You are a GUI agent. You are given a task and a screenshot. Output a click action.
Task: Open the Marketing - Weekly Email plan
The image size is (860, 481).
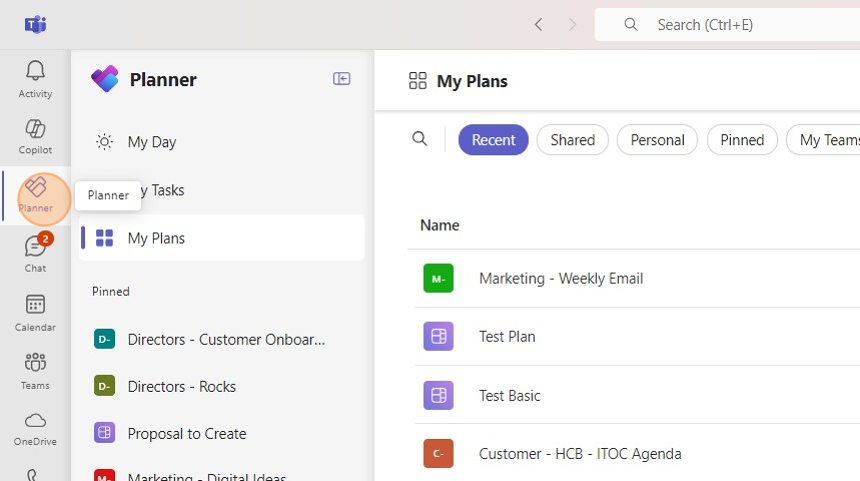(x=561, y=278)
